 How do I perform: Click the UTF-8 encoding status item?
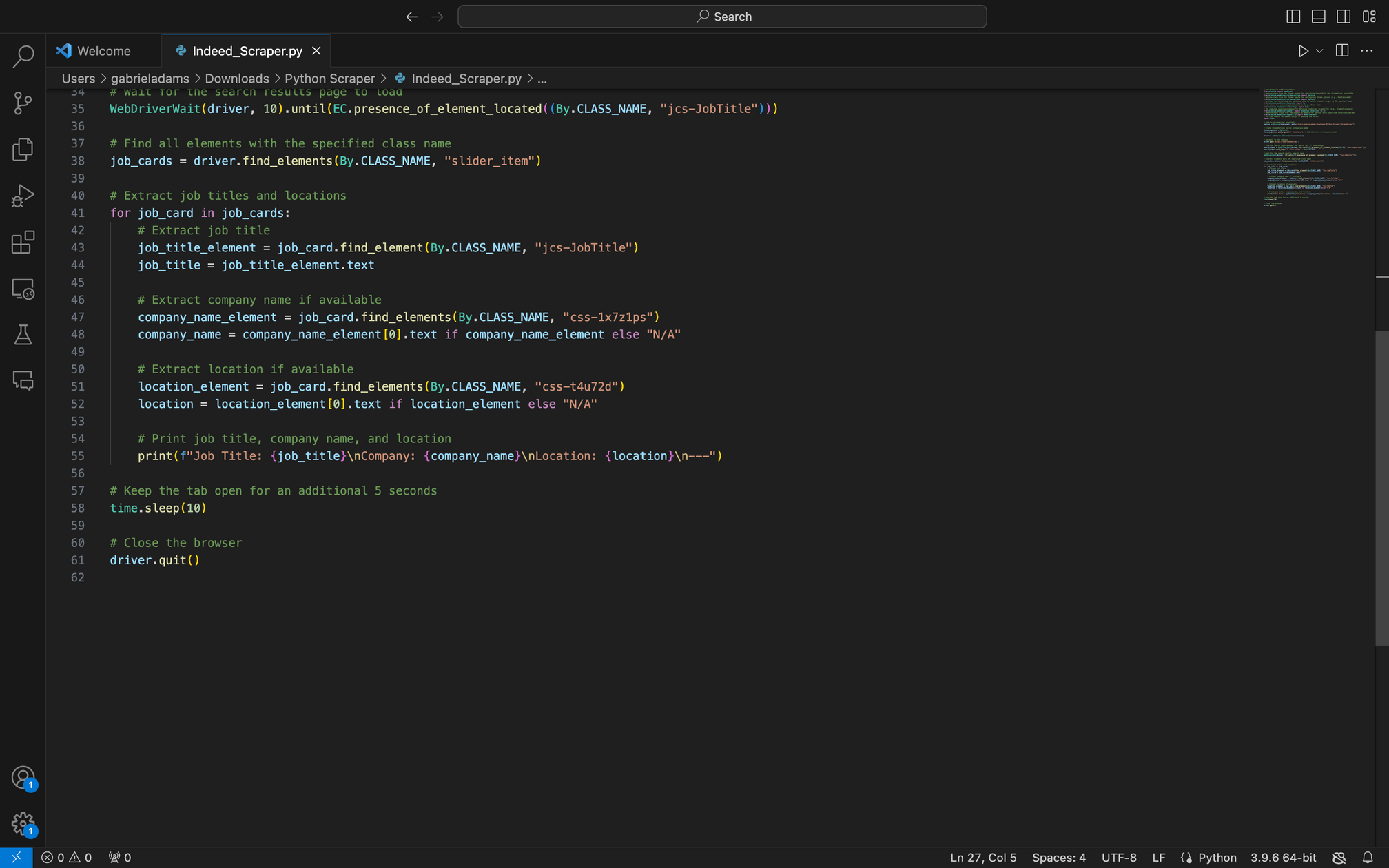point(1118,858)
